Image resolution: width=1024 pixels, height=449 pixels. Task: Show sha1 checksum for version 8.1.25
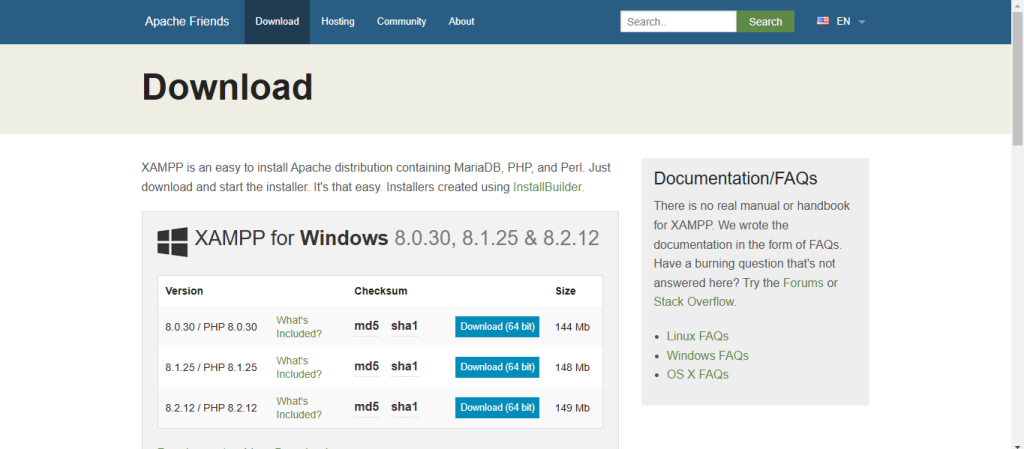click(404, 367)
